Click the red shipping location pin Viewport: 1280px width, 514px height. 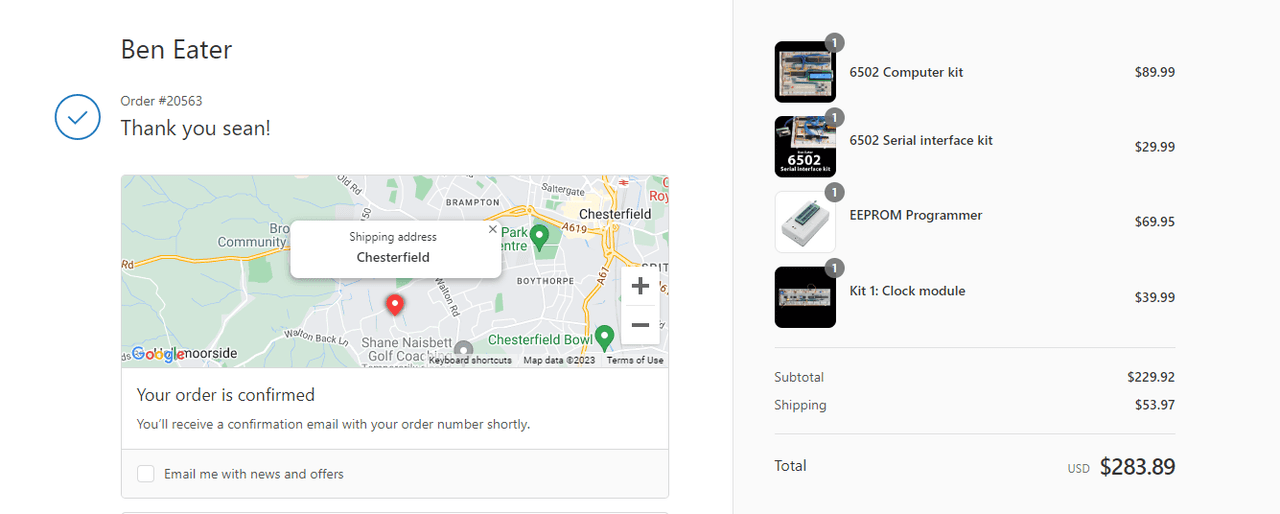coord(395,304)
